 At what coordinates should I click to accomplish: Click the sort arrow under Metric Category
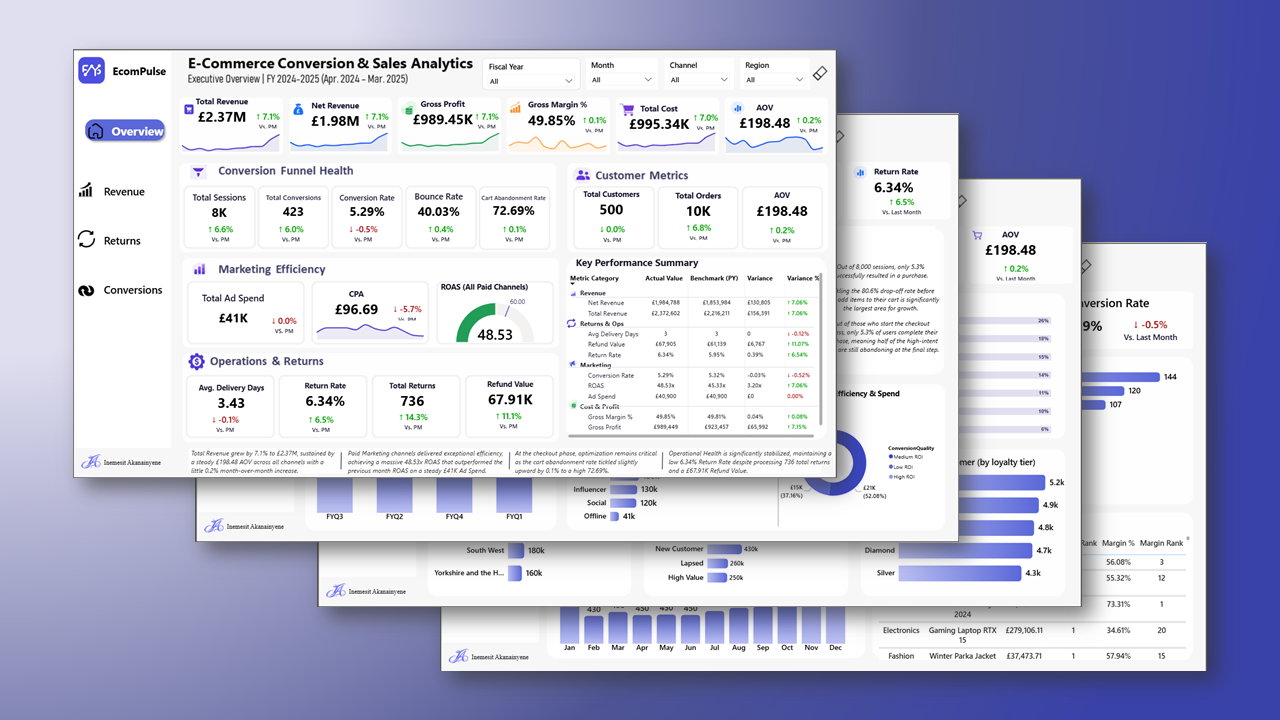[573, 285]
